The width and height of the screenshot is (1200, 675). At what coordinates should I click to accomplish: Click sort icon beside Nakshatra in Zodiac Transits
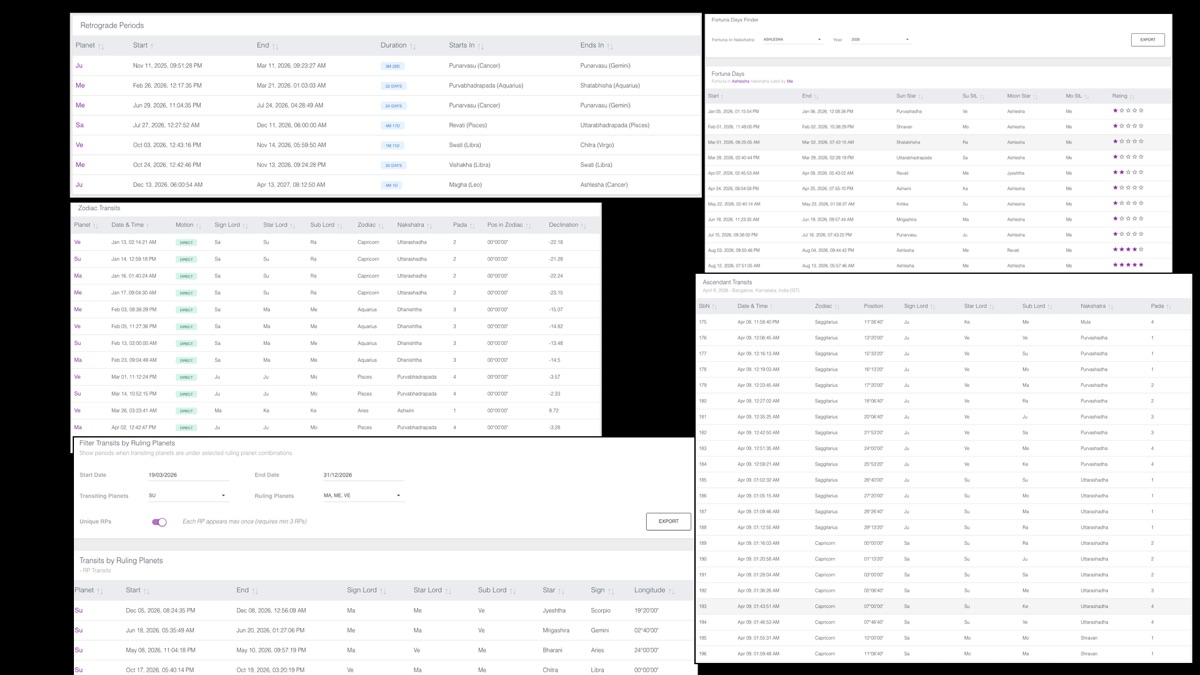click(x=430, y=226)
